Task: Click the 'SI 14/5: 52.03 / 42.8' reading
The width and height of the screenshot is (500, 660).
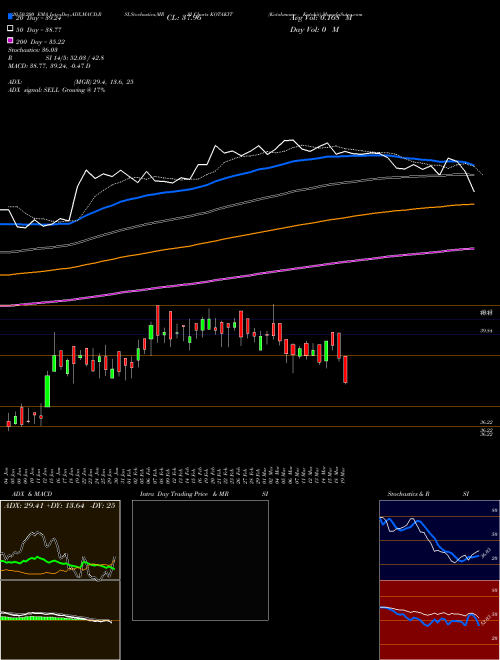Action: click(x=75, y=58)
